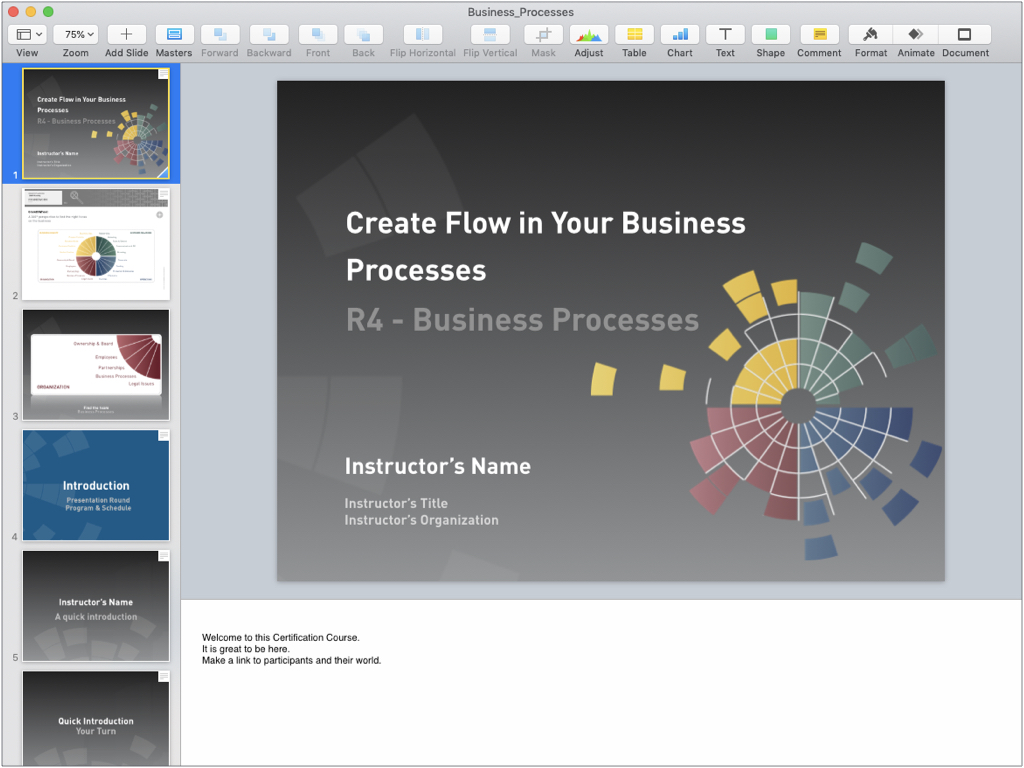
Task: Open the Adjust image histogram tool
Action: 588,35
